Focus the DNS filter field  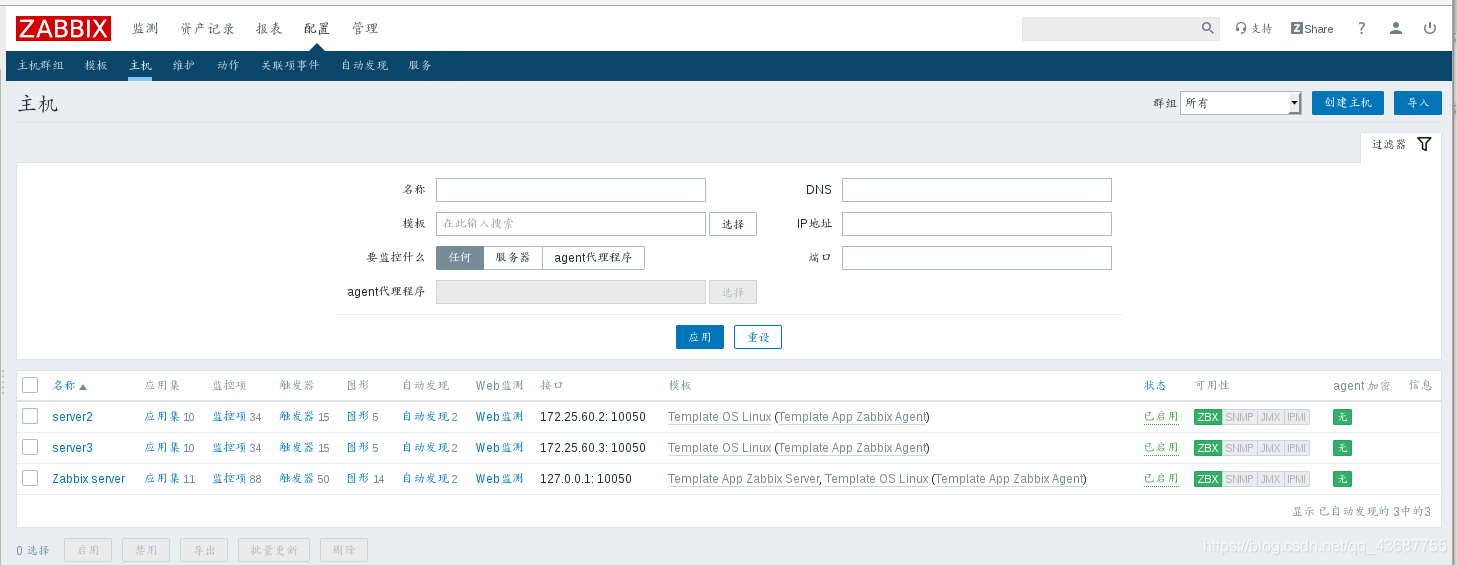977,190
